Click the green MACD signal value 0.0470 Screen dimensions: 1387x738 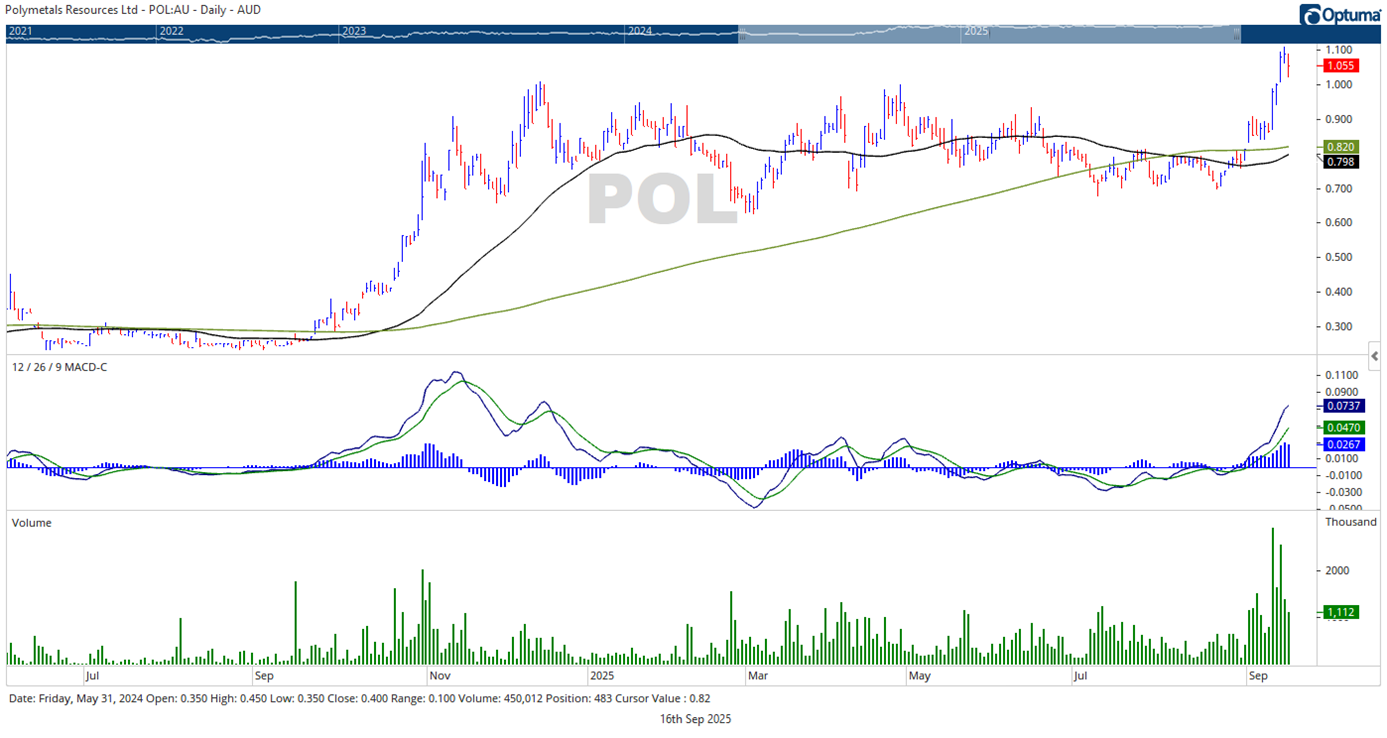1339,426
